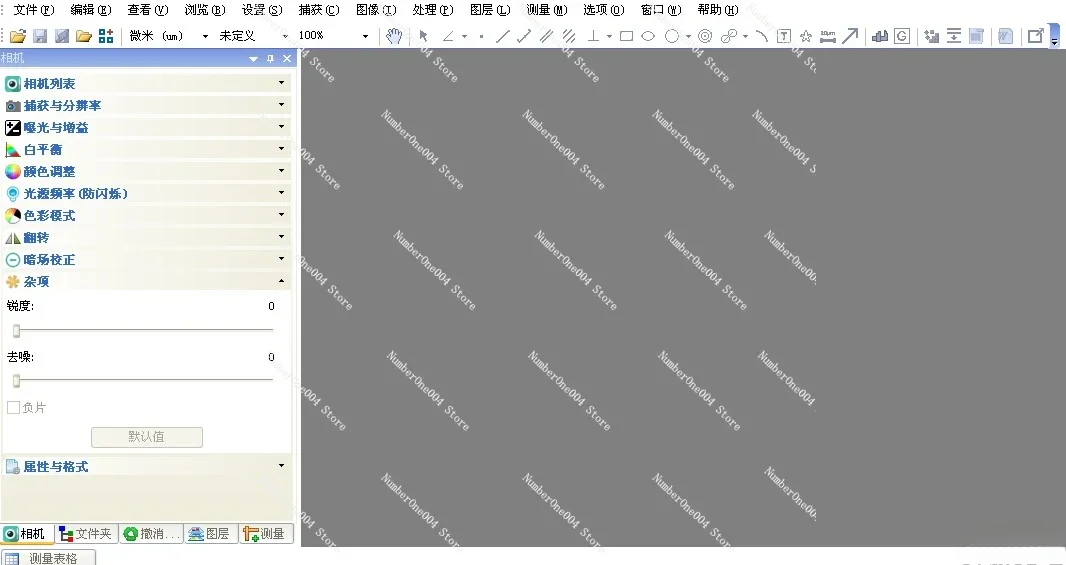This screenshot has width=1066, height=565.
Task: Expand the 白平衡 section
Action: [146, 149]
